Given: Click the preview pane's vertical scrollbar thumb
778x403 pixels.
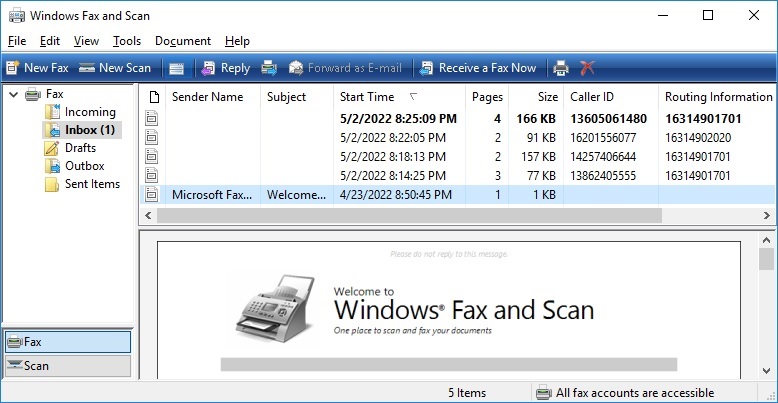Looking at the screenshot, I should (x=766, y=259).
